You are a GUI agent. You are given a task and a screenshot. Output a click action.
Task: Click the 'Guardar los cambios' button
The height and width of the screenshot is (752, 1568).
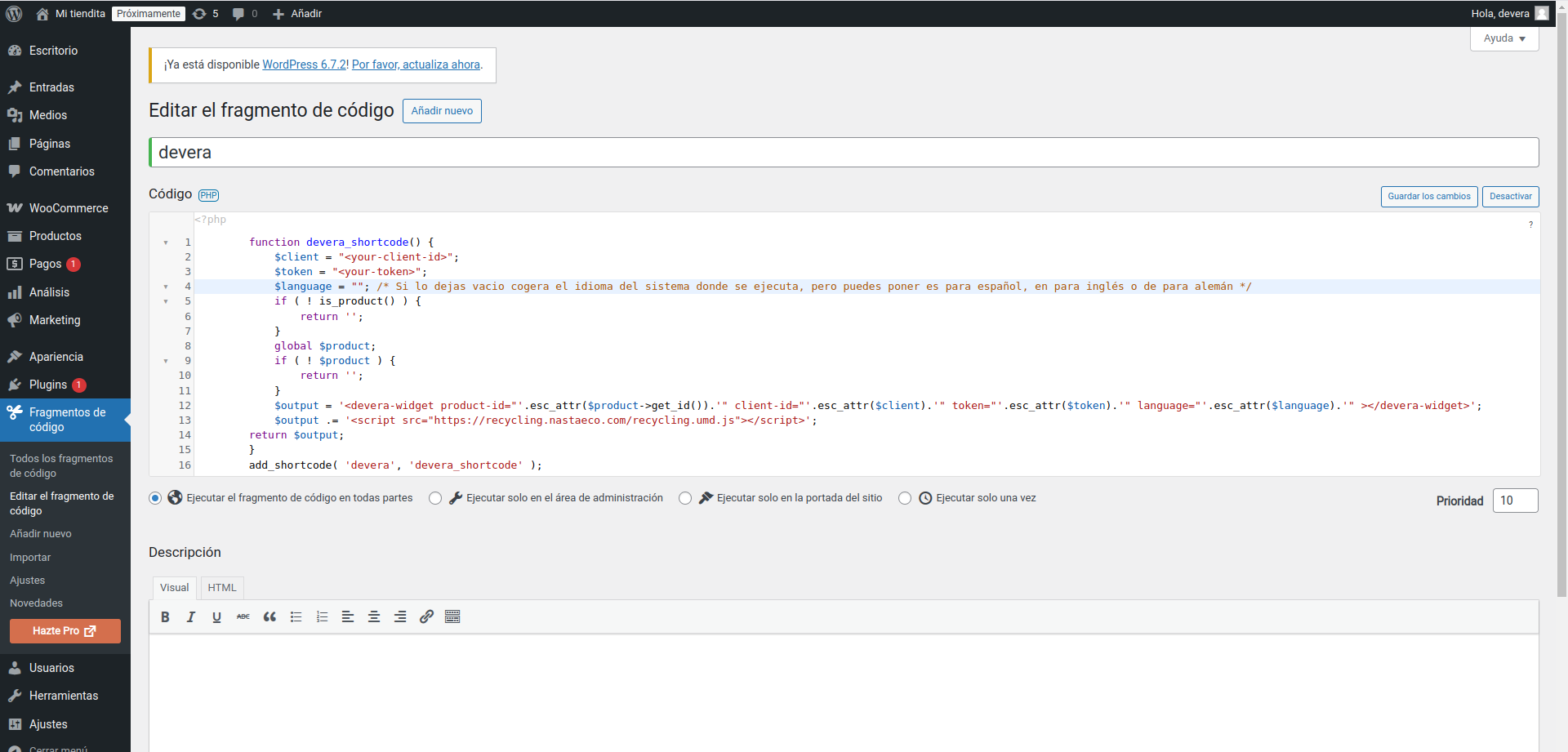1428,196
